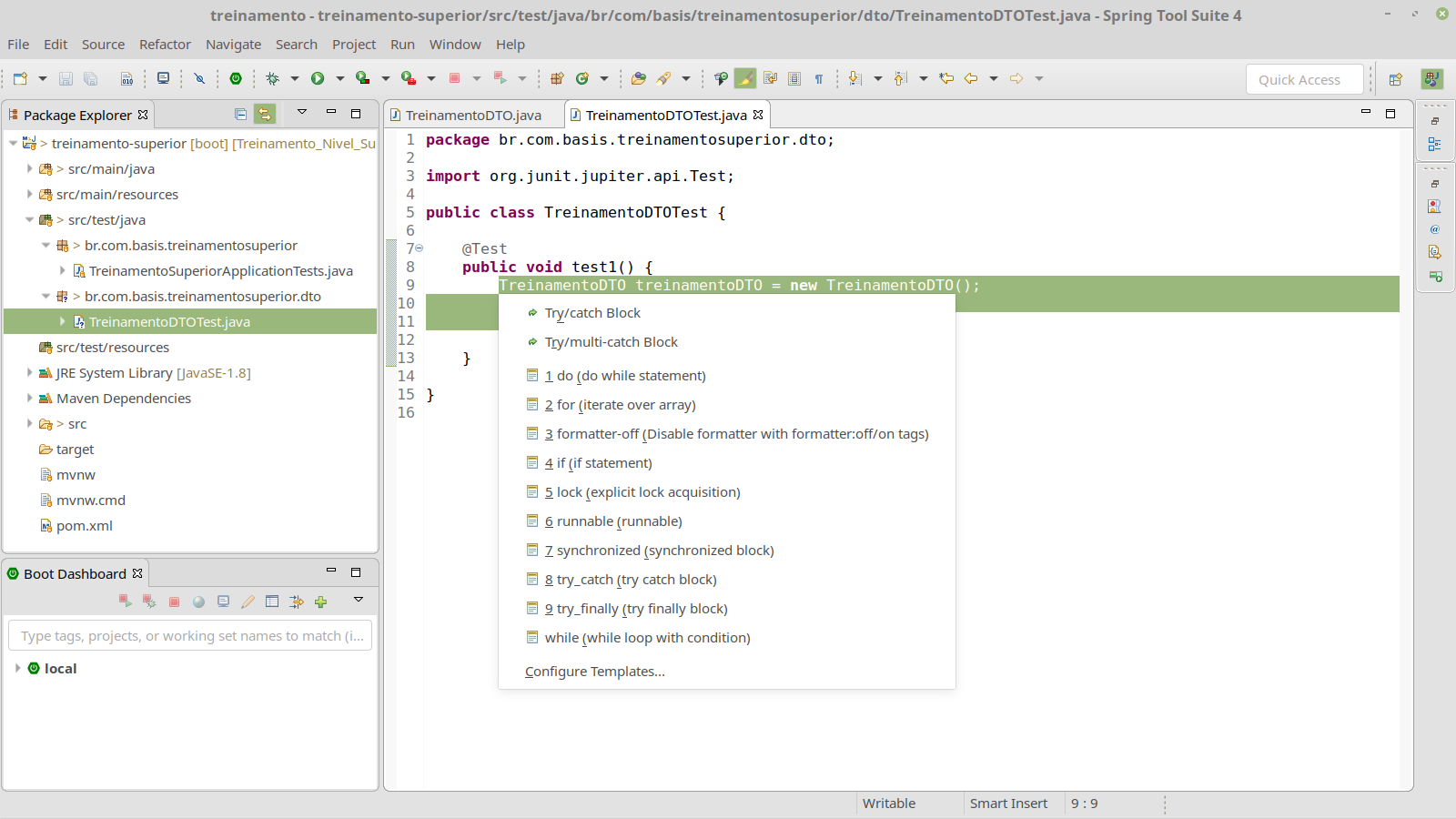Viewport: 1456px width, 819px height.
Task: Click the green plus icon in Boot Dashboard
Action: 320,602
